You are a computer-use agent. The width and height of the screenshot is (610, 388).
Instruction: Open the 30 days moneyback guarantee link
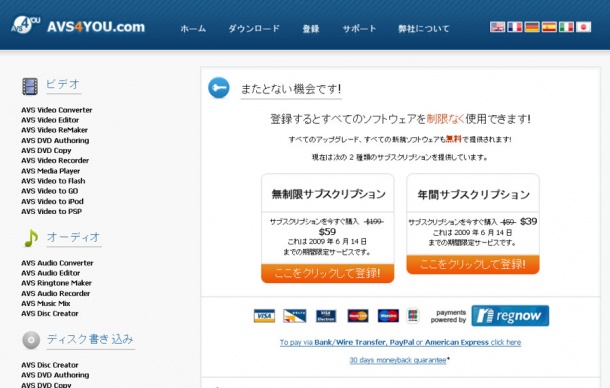(398, 360)
